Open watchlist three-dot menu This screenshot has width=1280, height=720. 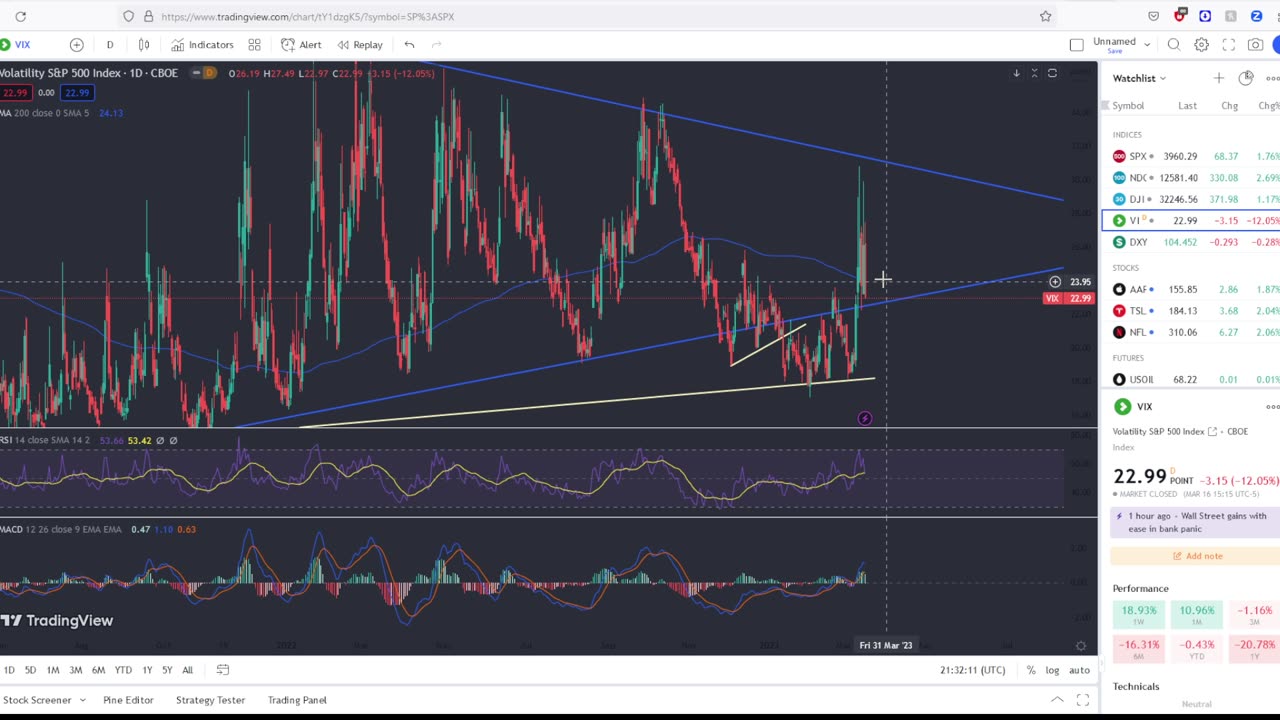click(1272, 78)
